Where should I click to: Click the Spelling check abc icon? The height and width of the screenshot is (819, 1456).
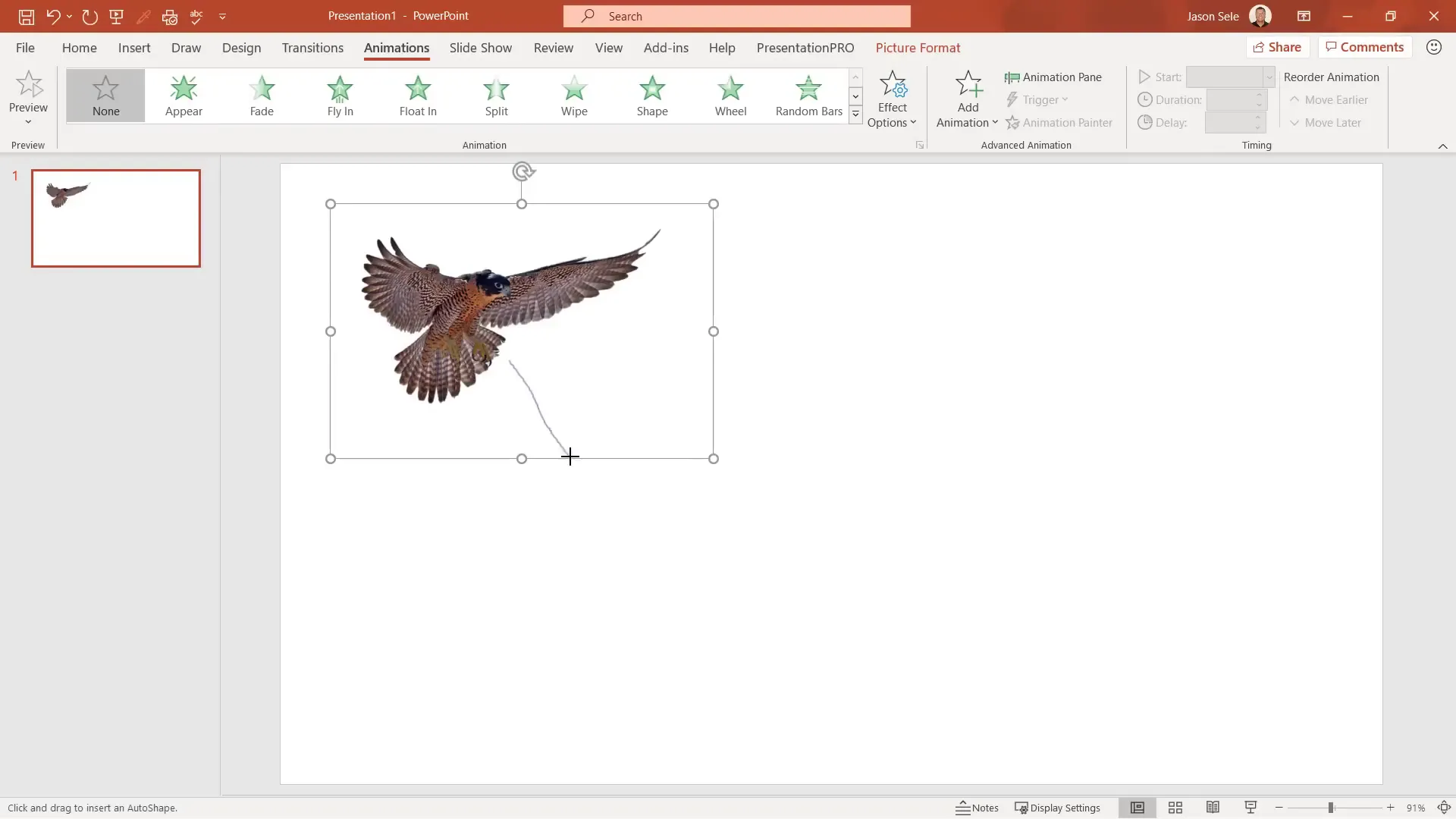196,16
